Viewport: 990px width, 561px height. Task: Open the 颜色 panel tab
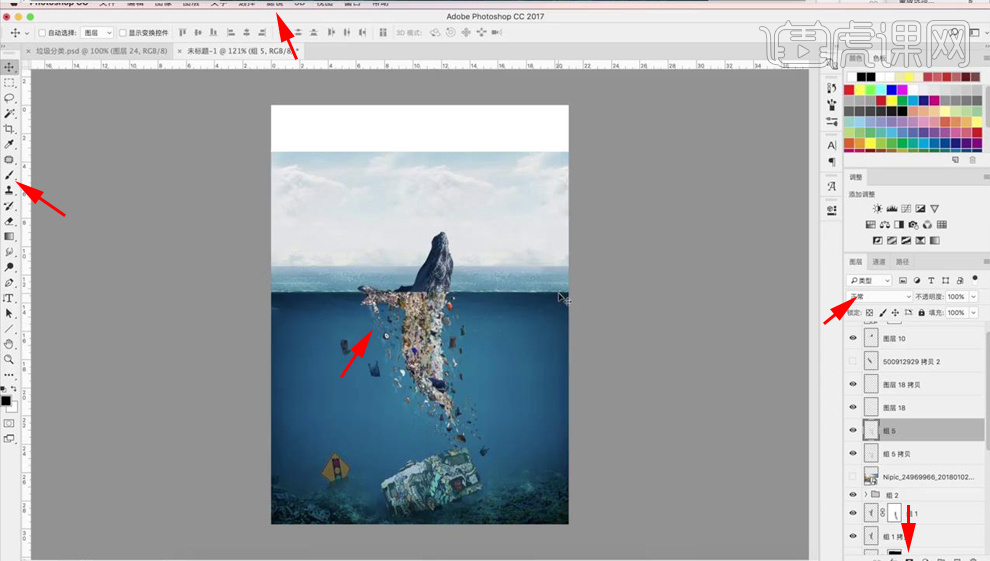(x=856, y=59)
